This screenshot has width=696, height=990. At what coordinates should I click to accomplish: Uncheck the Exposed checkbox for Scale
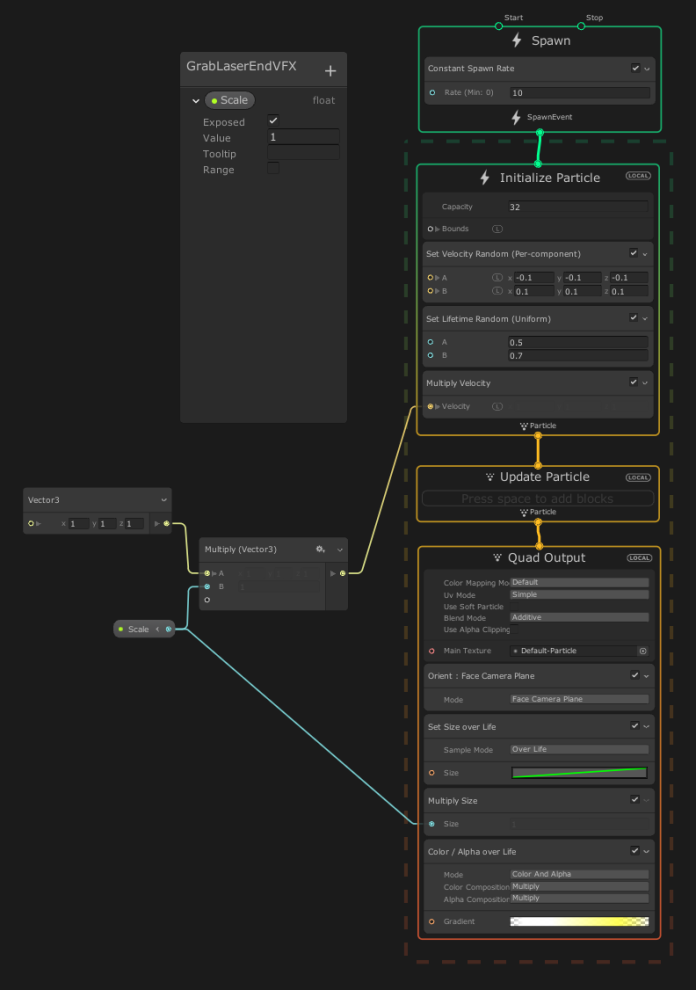coord(273,121)
